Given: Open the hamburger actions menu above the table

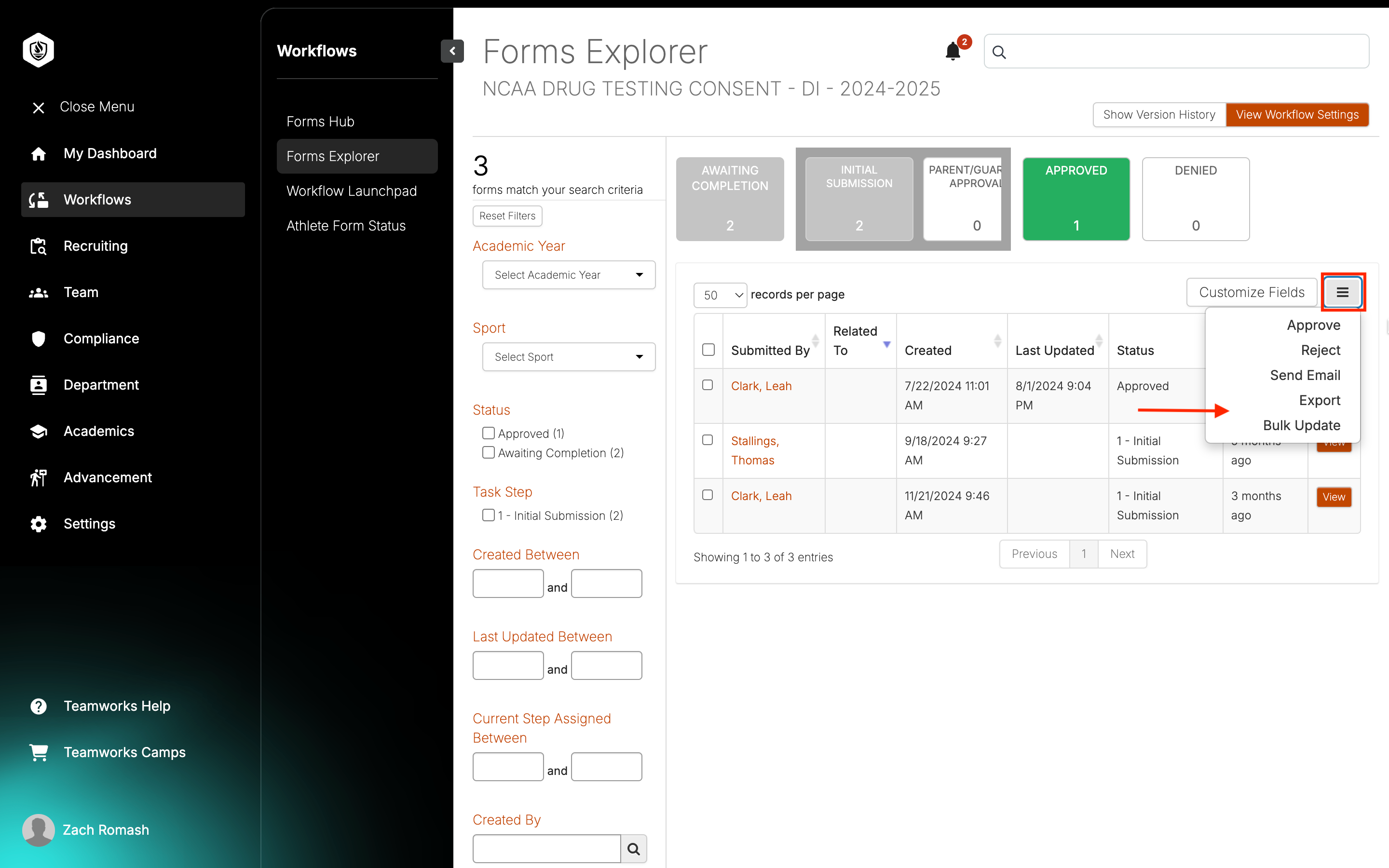Looking at the screenshot, I should 1343,292.
